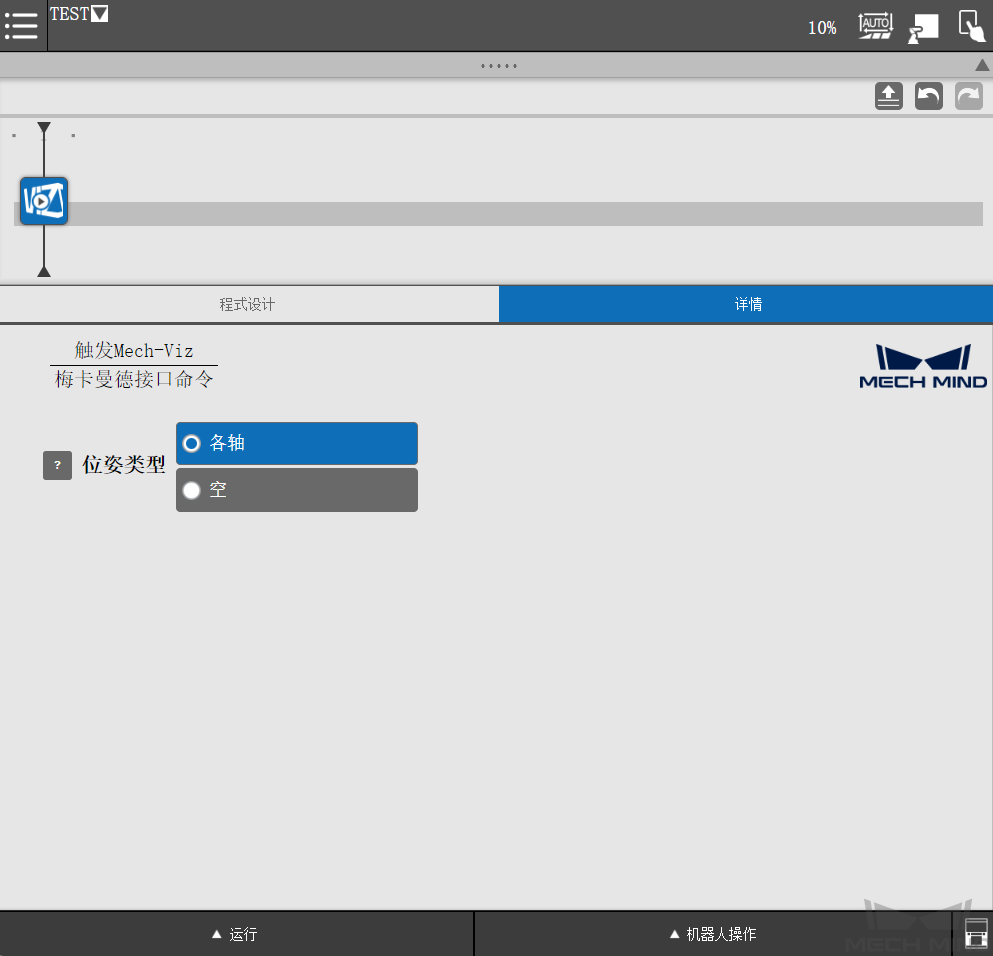Viewport: 993px width, 956px height.
Task: Open the on-screen keyboard icon
Action: (x=976, y=933)
